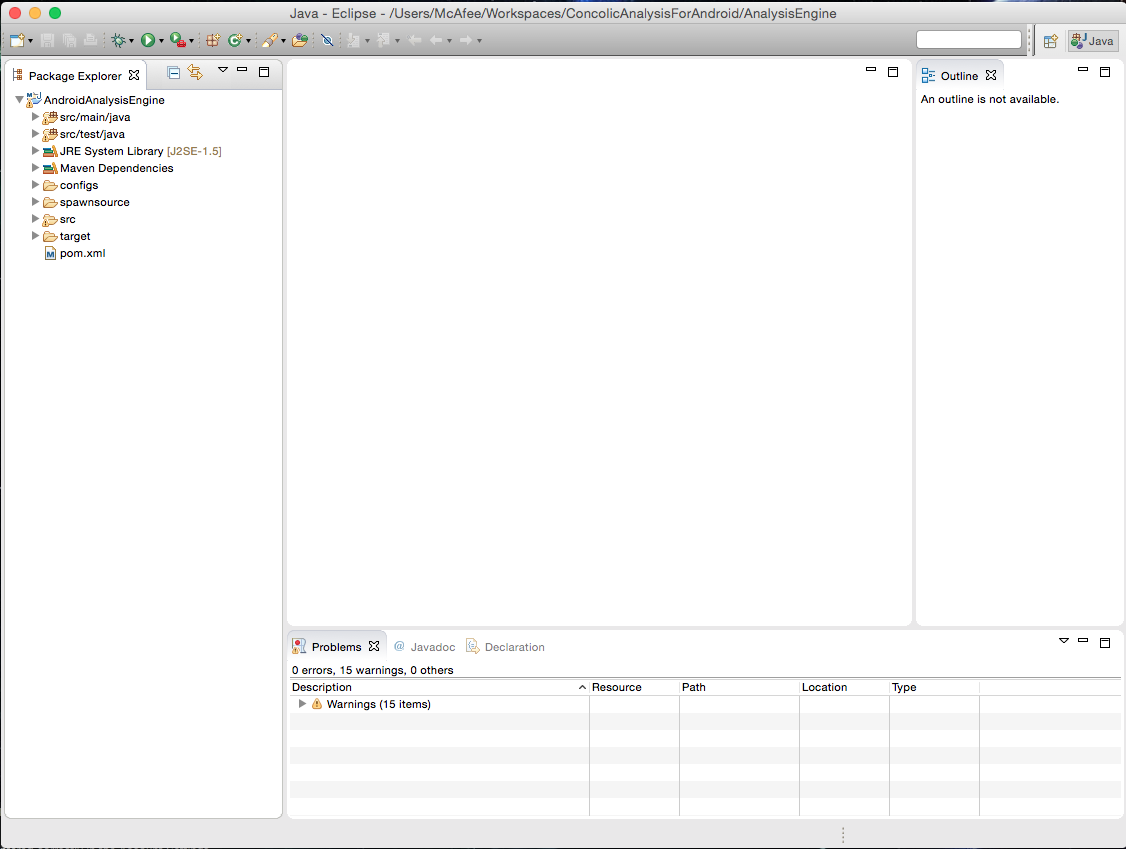Viewport: 1126px width, 849px height.
Task: Sort by the Resource column header
Action: 634,687
